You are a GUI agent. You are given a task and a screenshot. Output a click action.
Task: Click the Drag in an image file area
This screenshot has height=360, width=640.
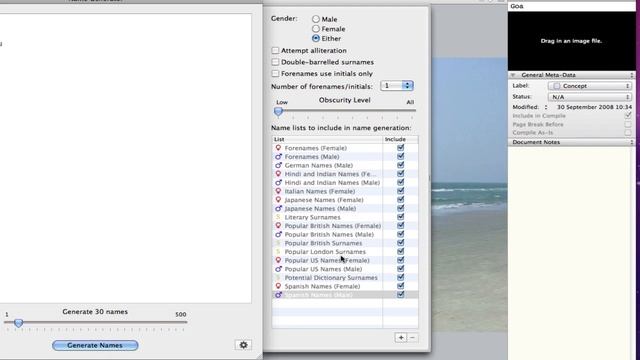[571, 41]
